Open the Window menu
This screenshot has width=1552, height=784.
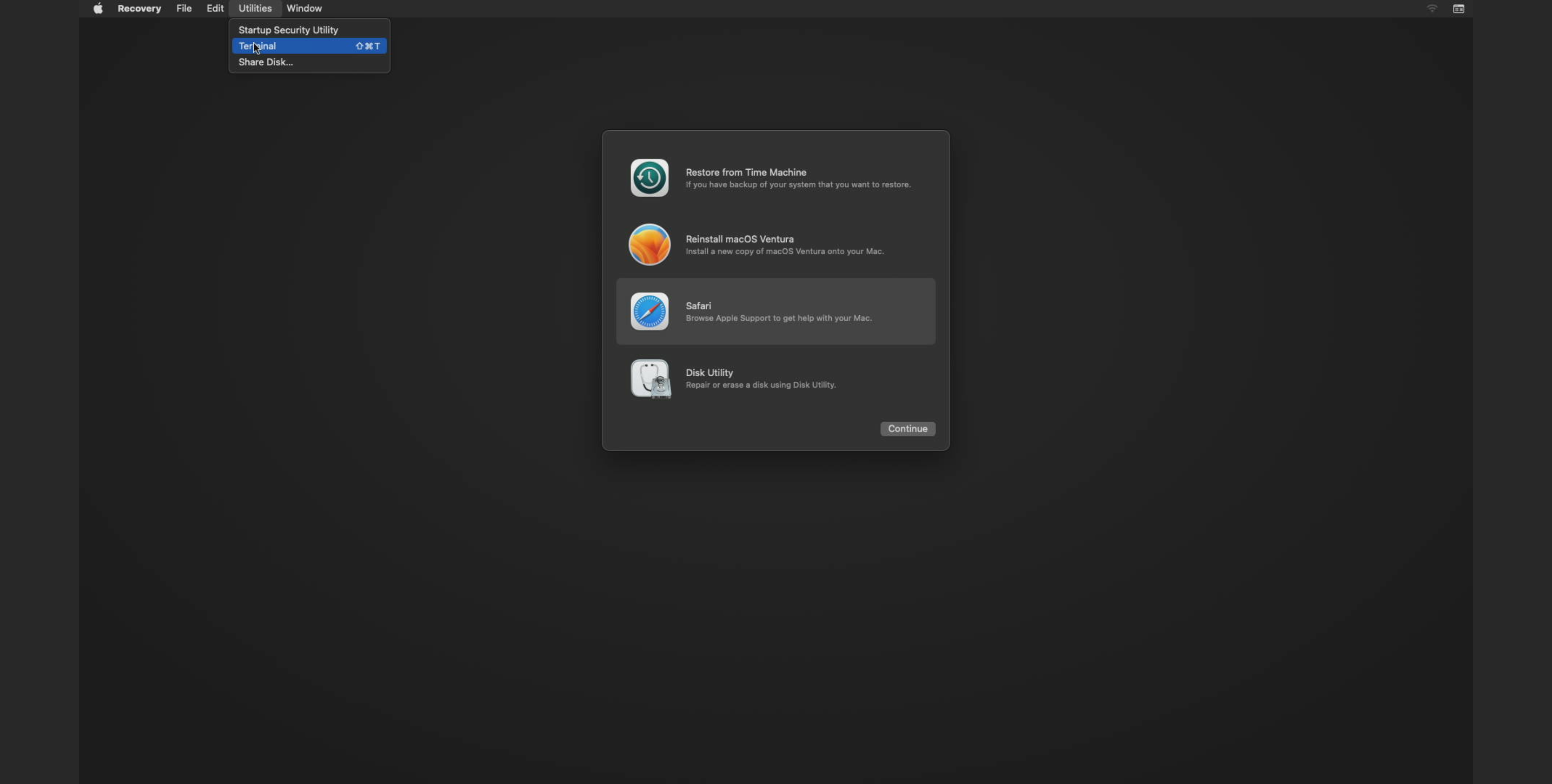pyautogui.click(x=304, y=8)
